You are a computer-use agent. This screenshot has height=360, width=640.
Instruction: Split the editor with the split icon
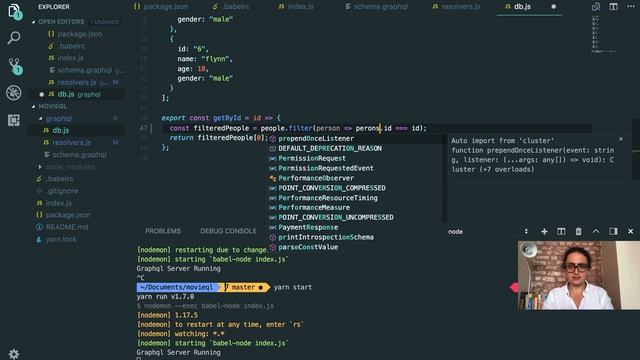coord(613,7)
